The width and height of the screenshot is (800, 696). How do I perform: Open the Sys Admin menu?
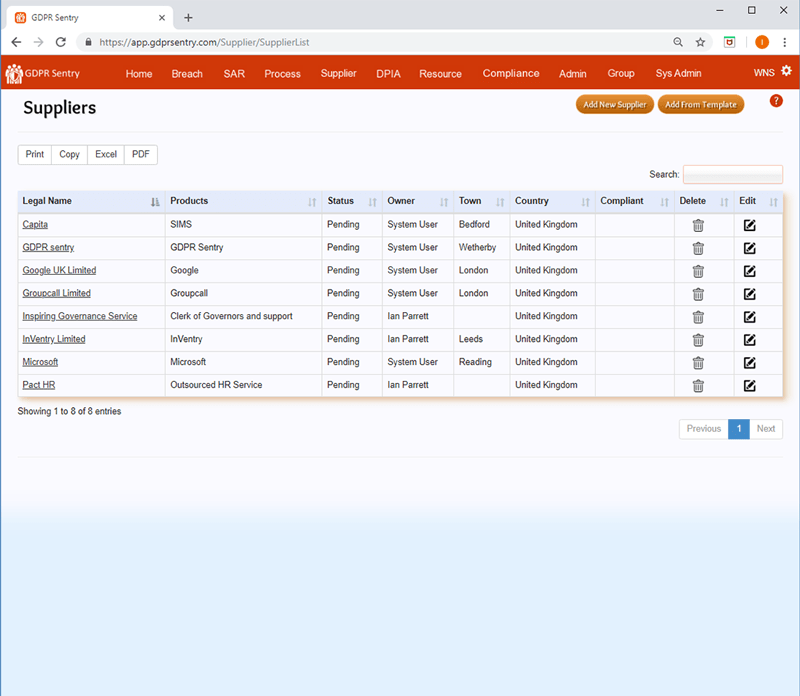pos(678,73)
